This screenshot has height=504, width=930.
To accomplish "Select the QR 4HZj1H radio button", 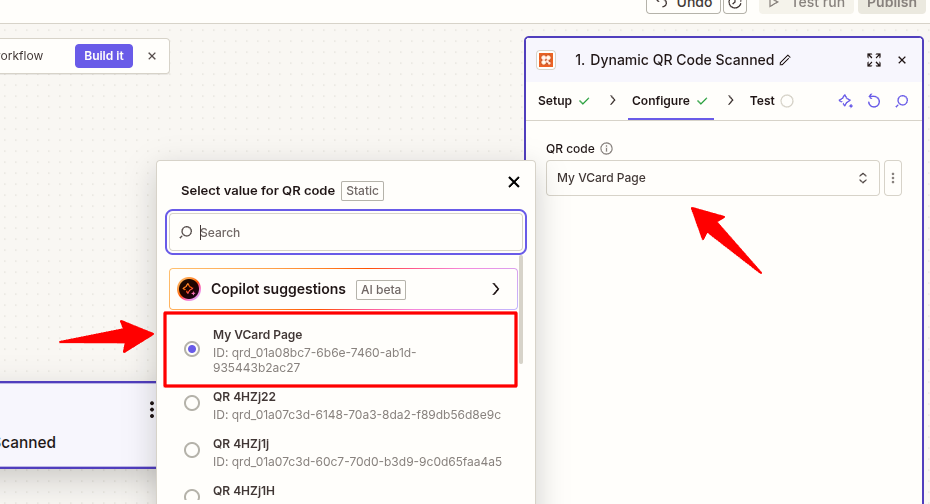I will 192,496.
